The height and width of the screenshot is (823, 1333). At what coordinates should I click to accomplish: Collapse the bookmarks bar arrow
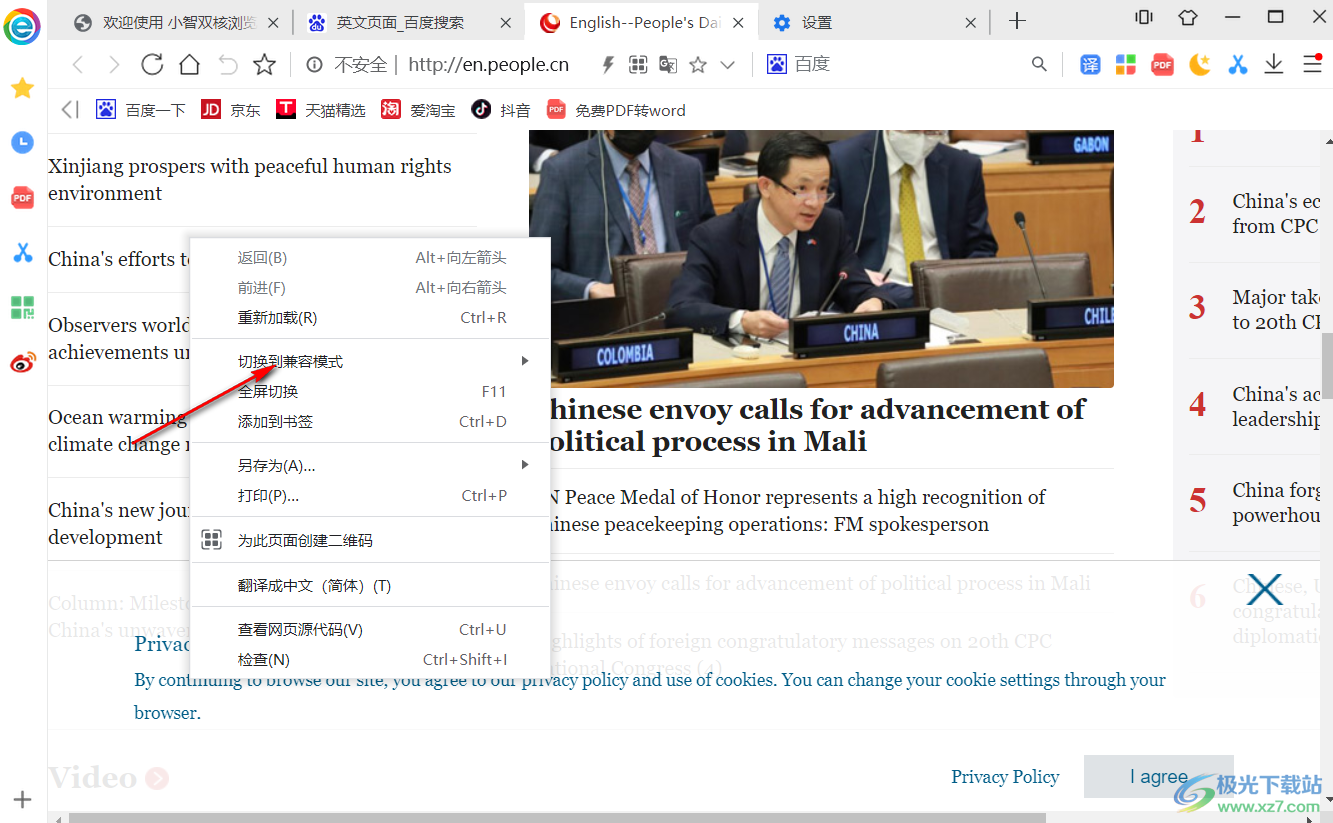[x=69, y=110]
